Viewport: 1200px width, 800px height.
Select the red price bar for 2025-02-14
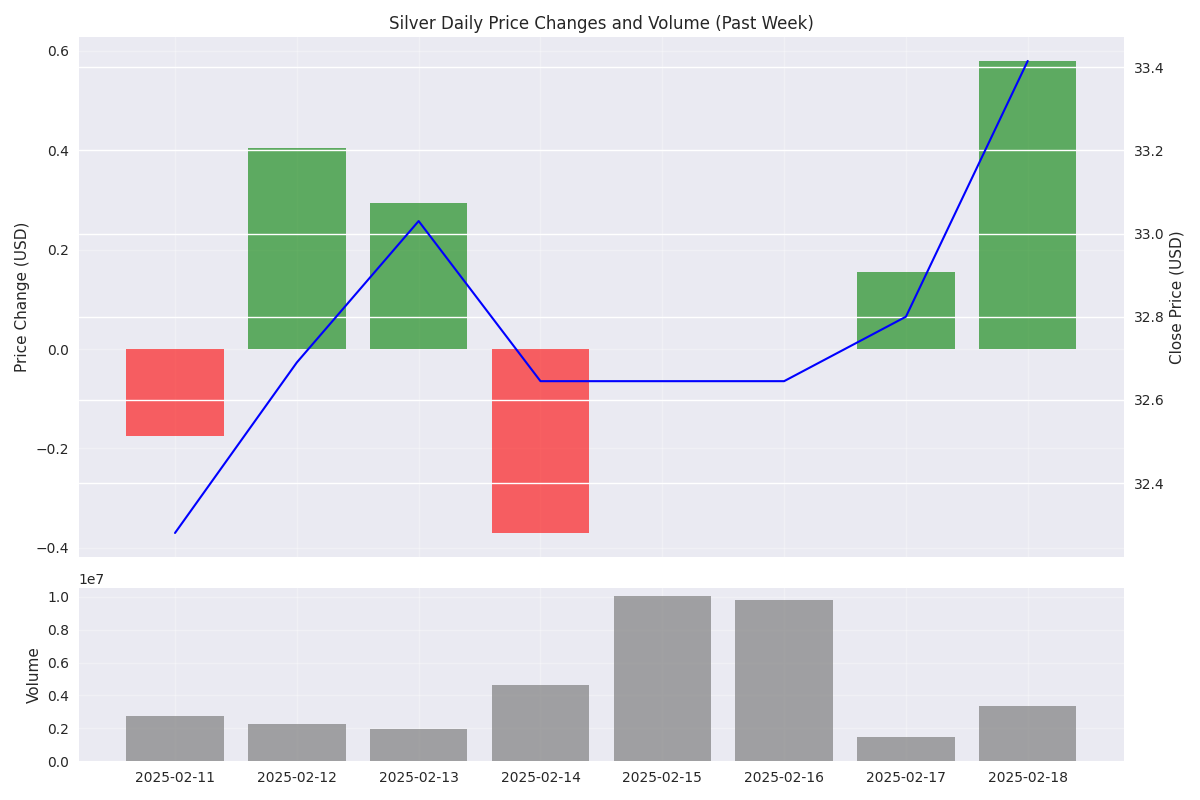[x=540, y=441]
